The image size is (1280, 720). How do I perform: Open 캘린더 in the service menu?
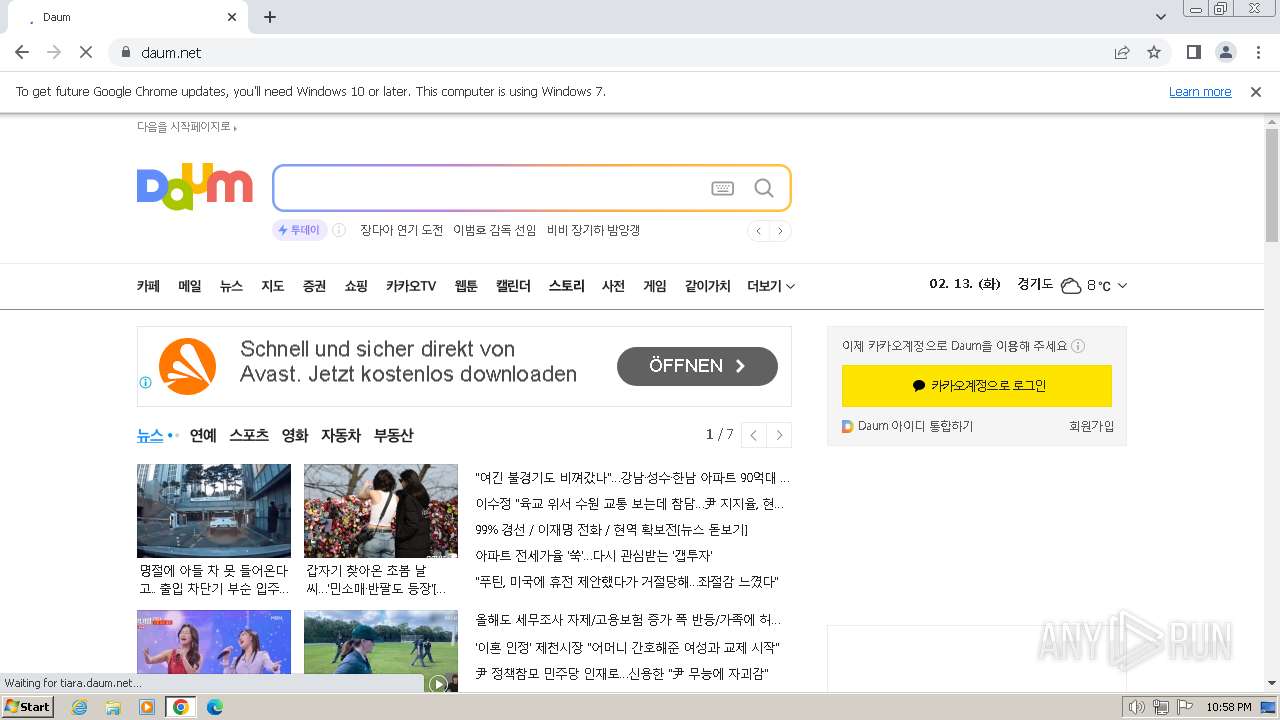513,286
